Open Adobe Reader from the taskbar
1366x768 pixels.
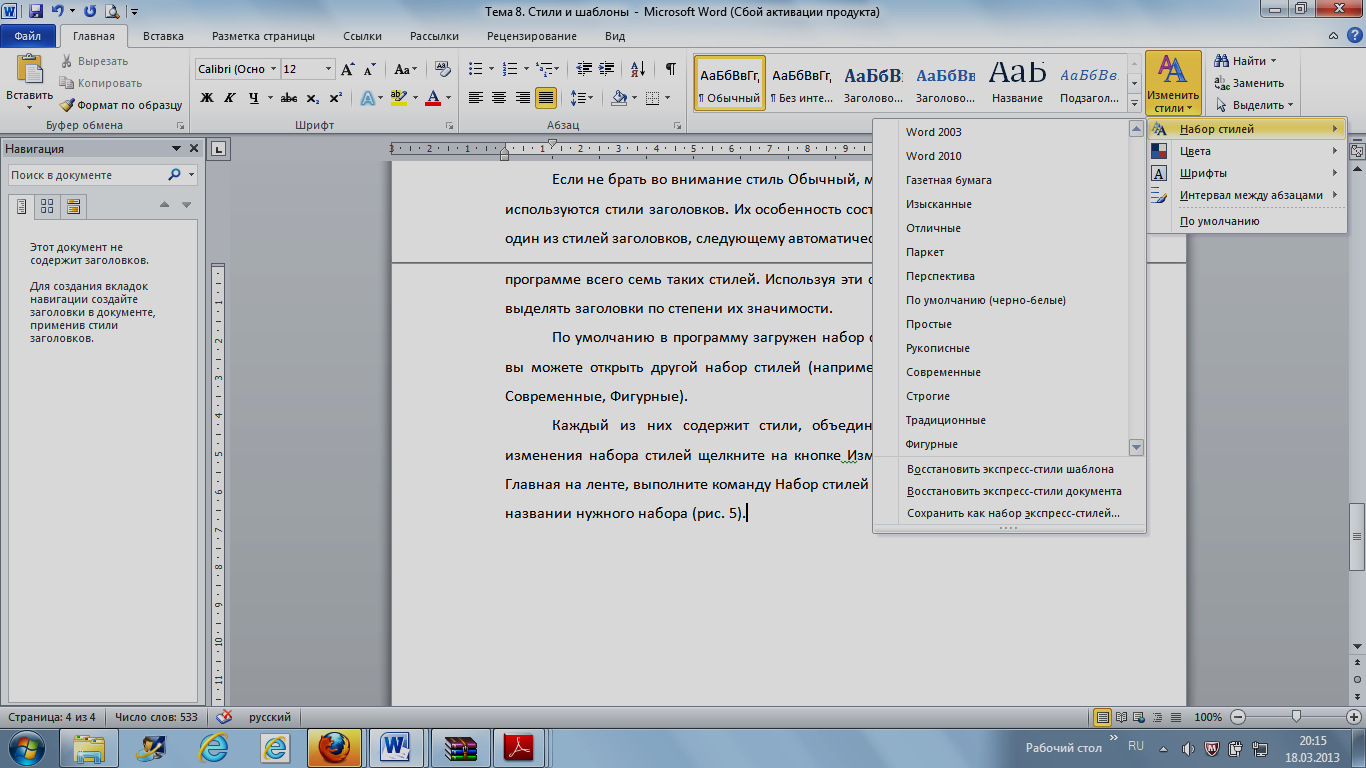tap(521, 747)
